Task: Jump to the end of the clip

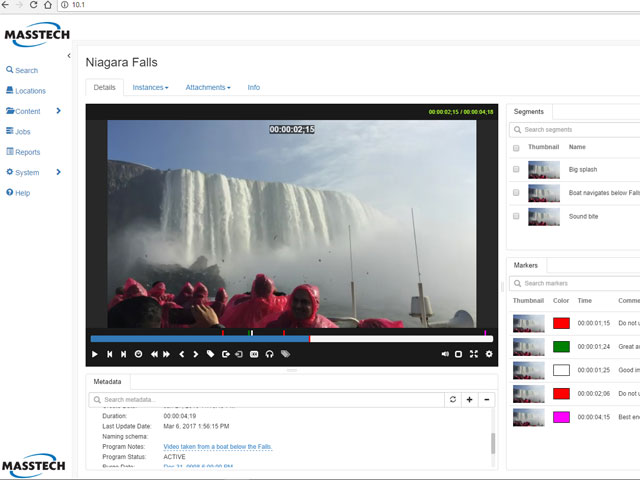Action: [123, 354]
